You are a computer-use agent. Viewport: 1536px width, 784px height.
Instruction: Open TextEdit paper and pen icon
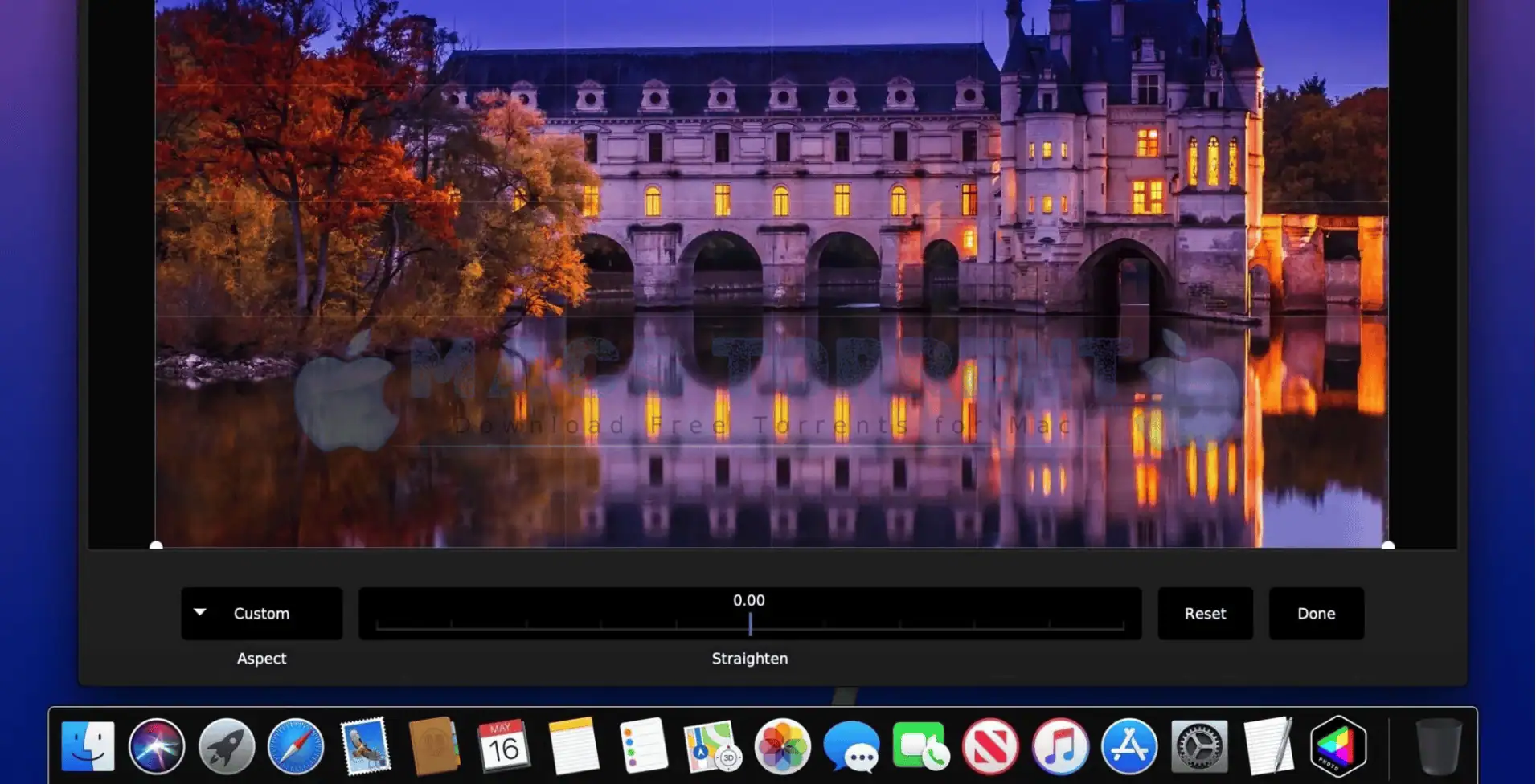(1268, 746)
